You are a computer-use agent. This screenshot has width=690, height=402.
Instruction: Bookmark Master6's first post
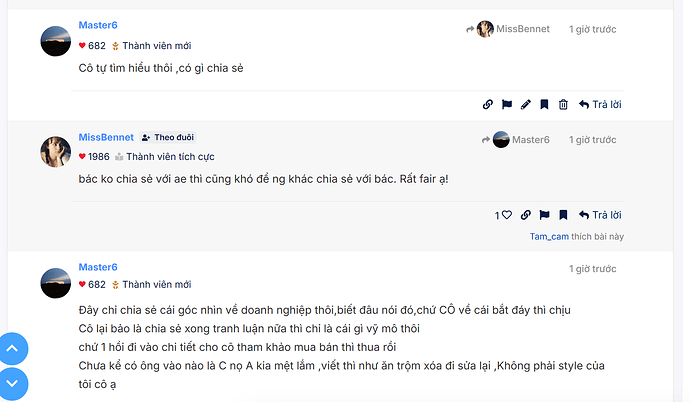[544, 104]
